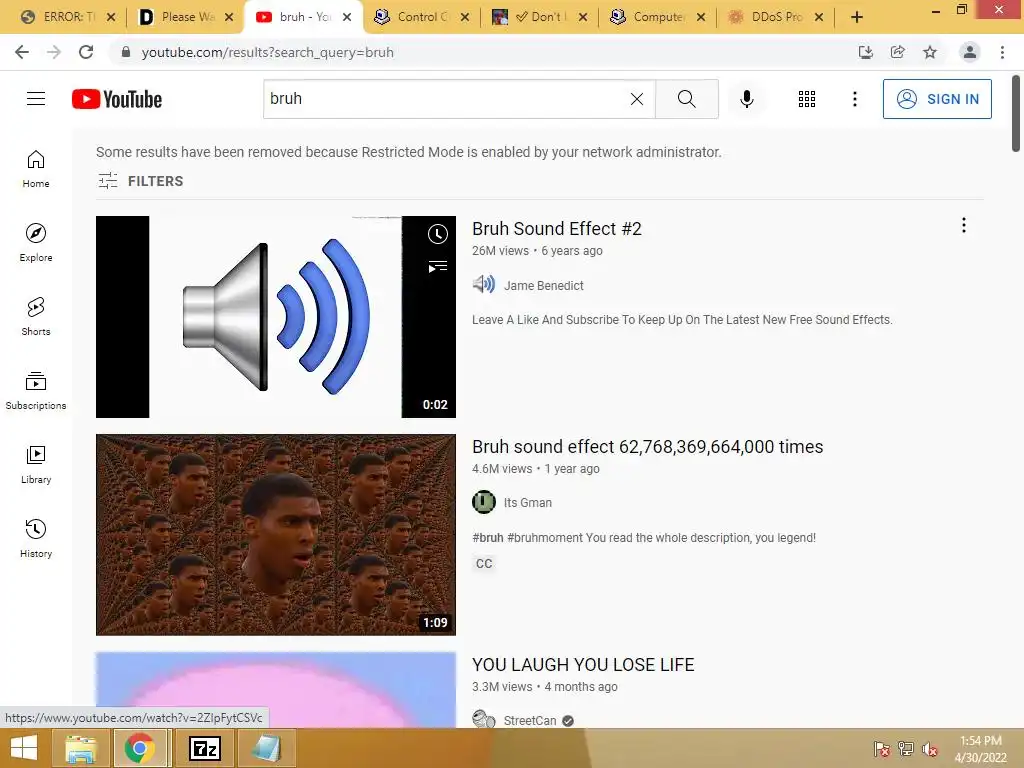Click the YouTube logo
1024x768 pixels.
click(117, 99)
